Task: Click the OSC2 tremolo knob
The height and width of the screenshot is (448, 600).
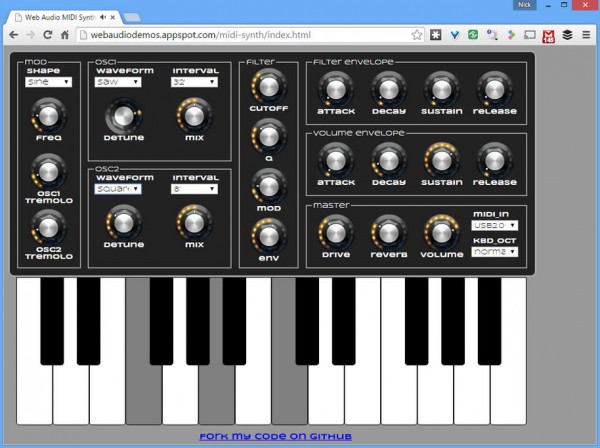Action: [x=49, y=228]
